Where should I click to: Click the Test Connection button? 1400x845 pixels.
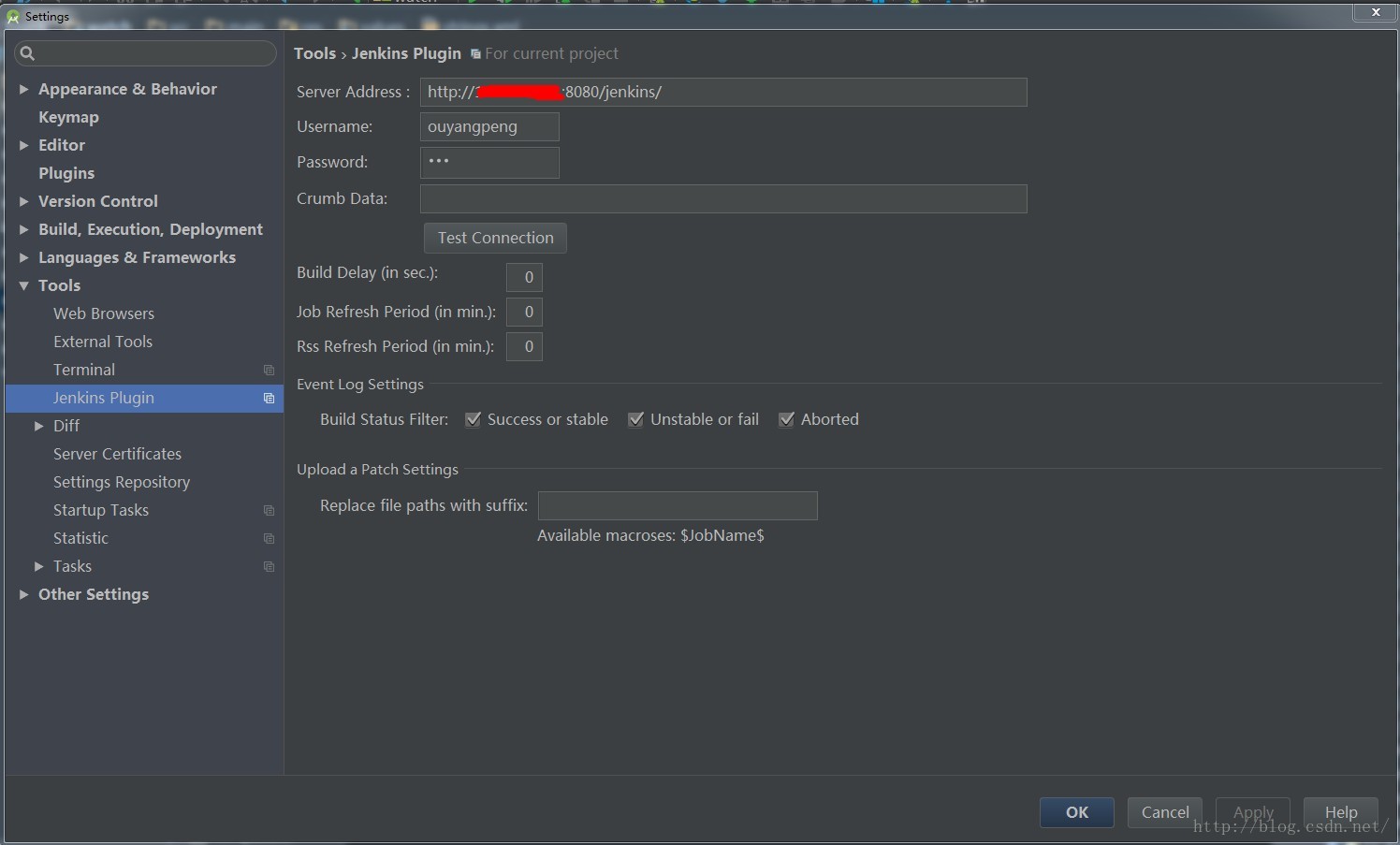pos(495,238)
